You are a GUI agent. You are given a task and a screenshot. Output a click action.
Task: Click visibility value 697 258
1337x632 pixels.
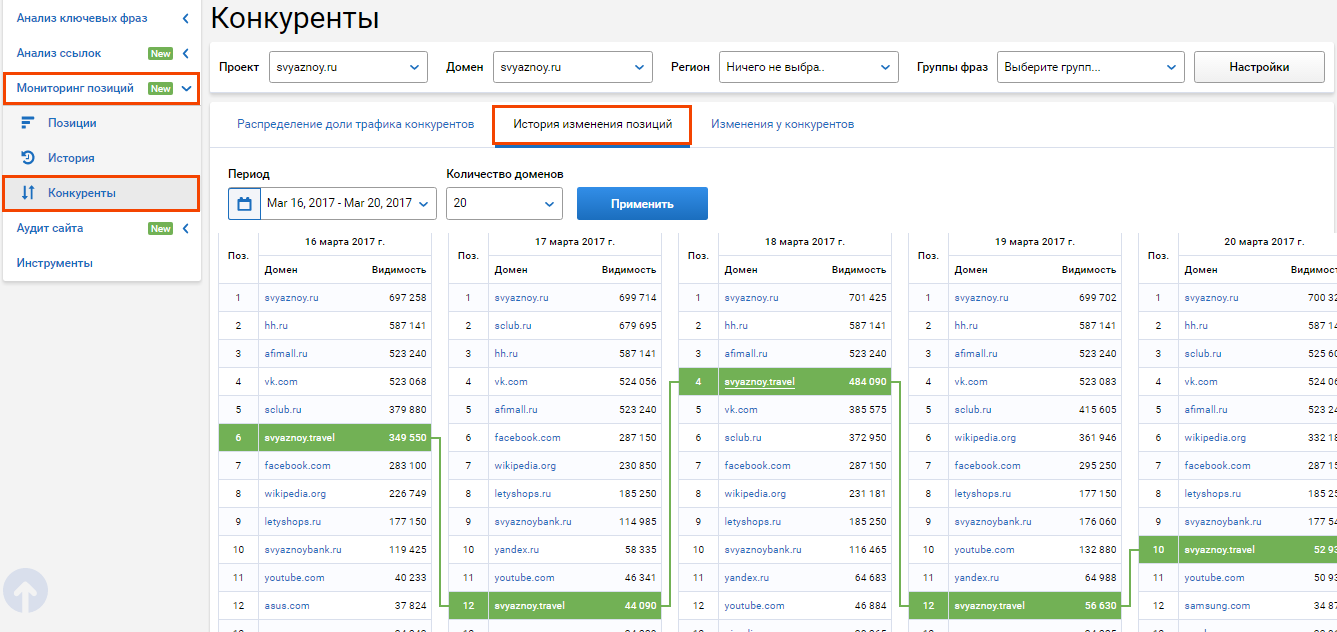pos(408,298)
